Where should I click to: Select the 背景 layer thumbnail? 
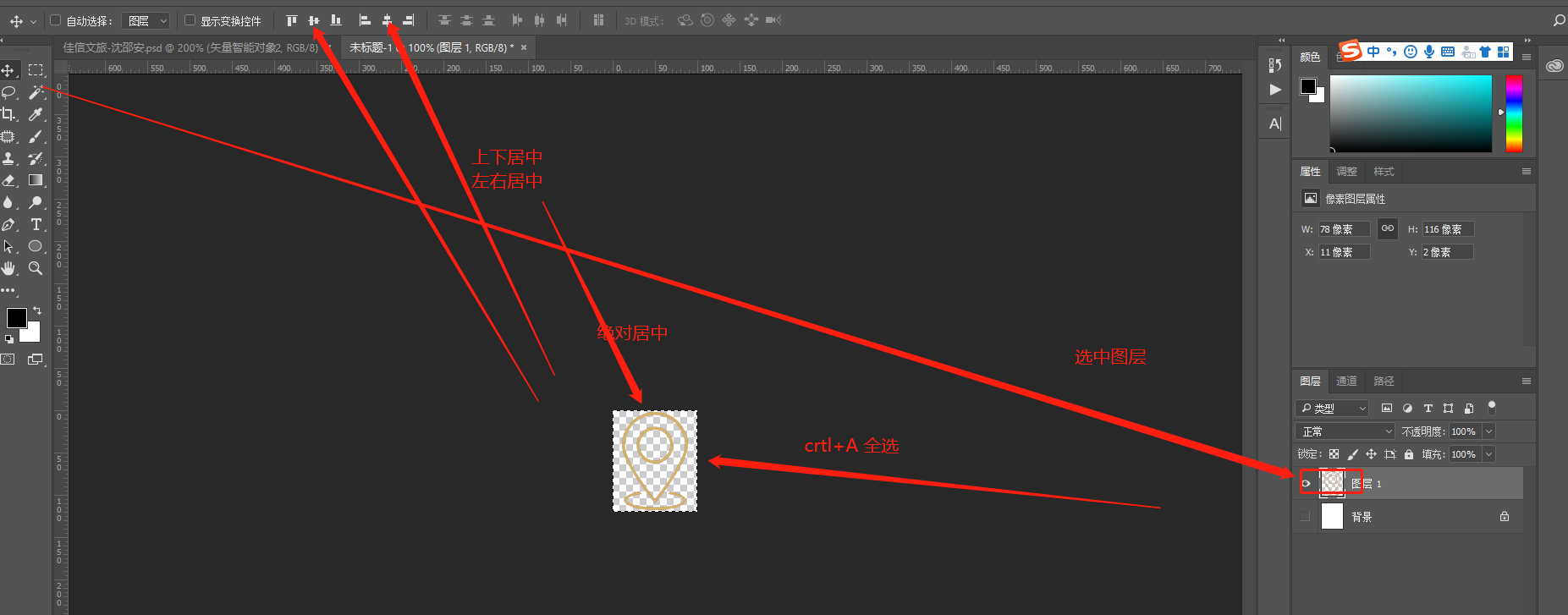pos(1332,516)
